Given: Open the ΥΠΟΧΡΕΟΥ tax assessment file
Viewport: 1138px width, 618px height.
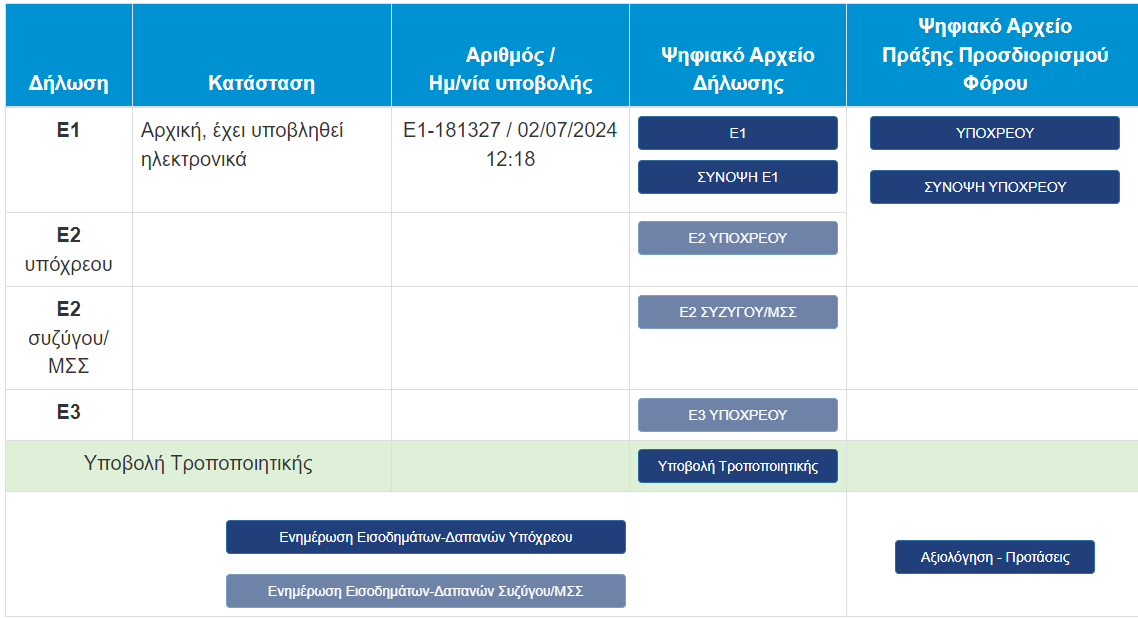Looking at the screenshot, I should tap(994, 133).
